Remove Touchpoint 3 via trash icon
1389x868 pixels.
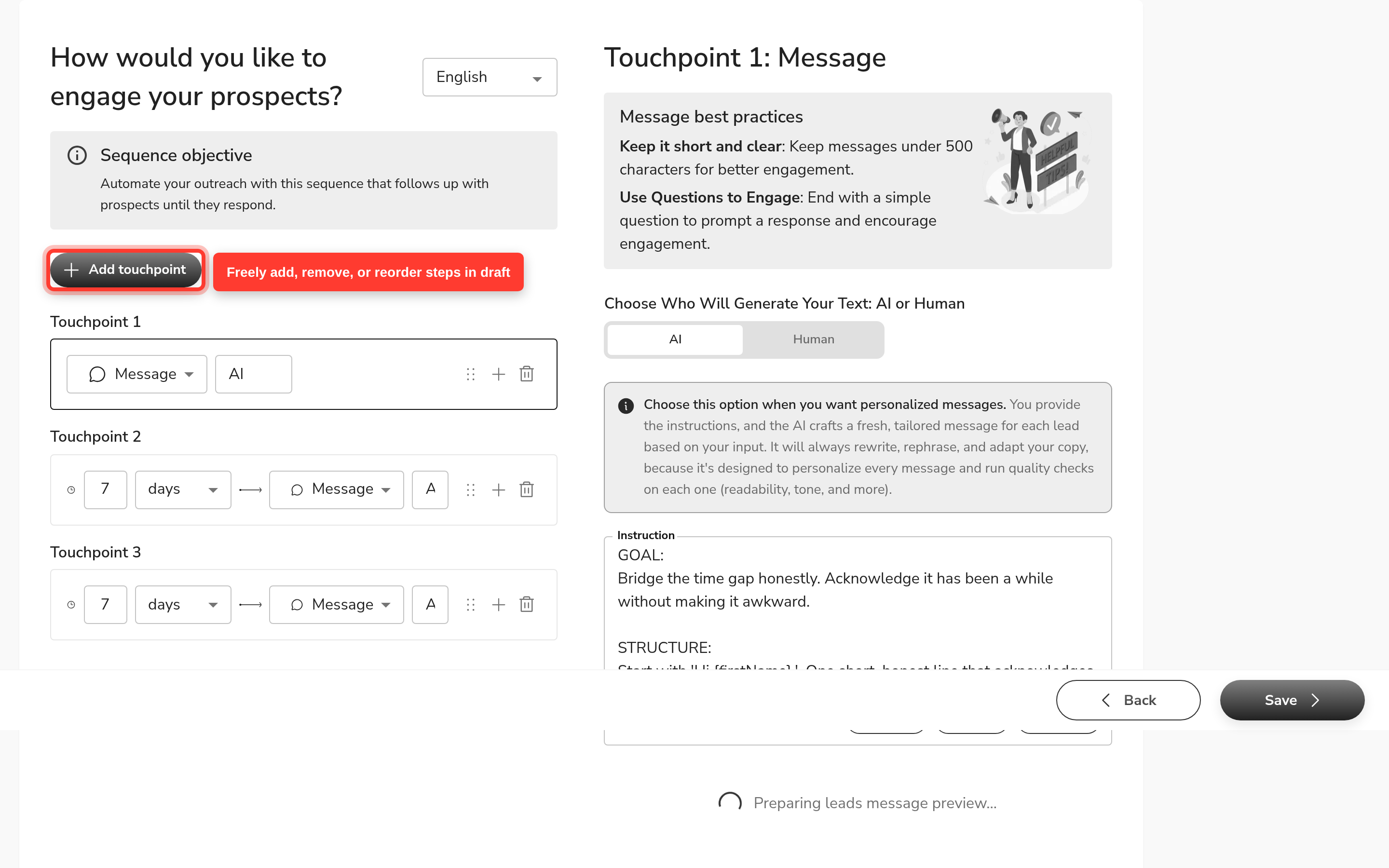pyautogui.click(x=526, y=605)
